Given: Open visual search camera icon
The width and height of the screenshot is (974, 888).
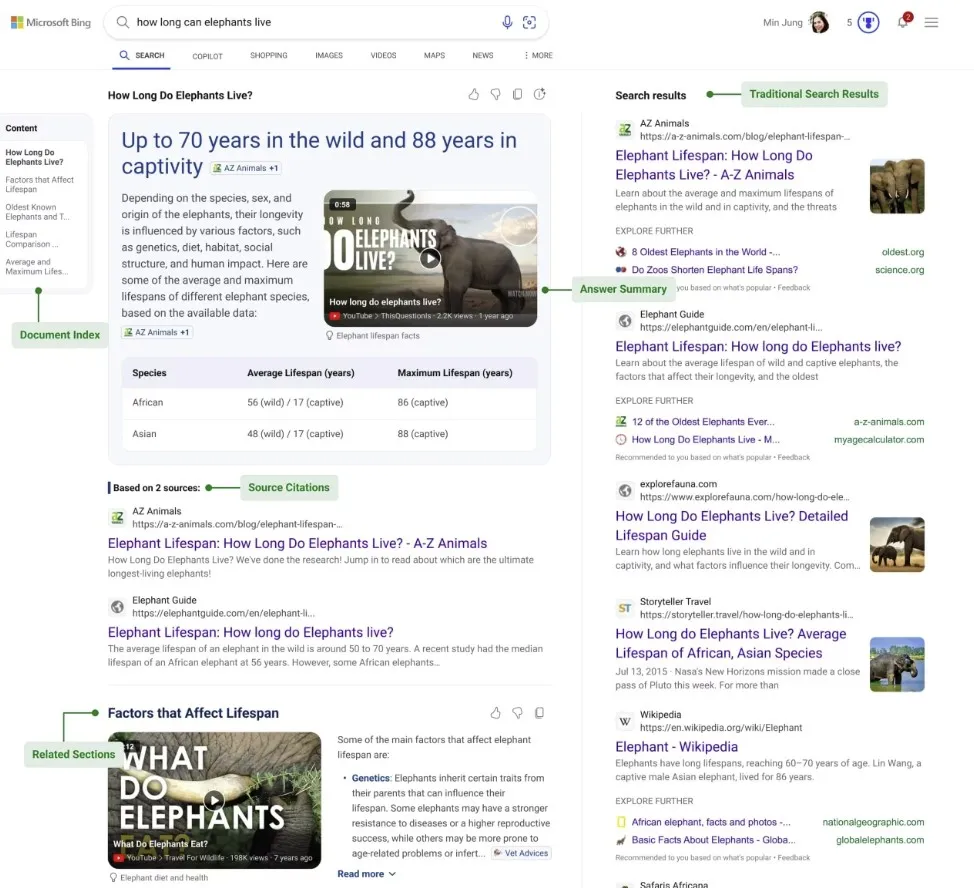Looking at the screenshot, I should coord(529,22).
